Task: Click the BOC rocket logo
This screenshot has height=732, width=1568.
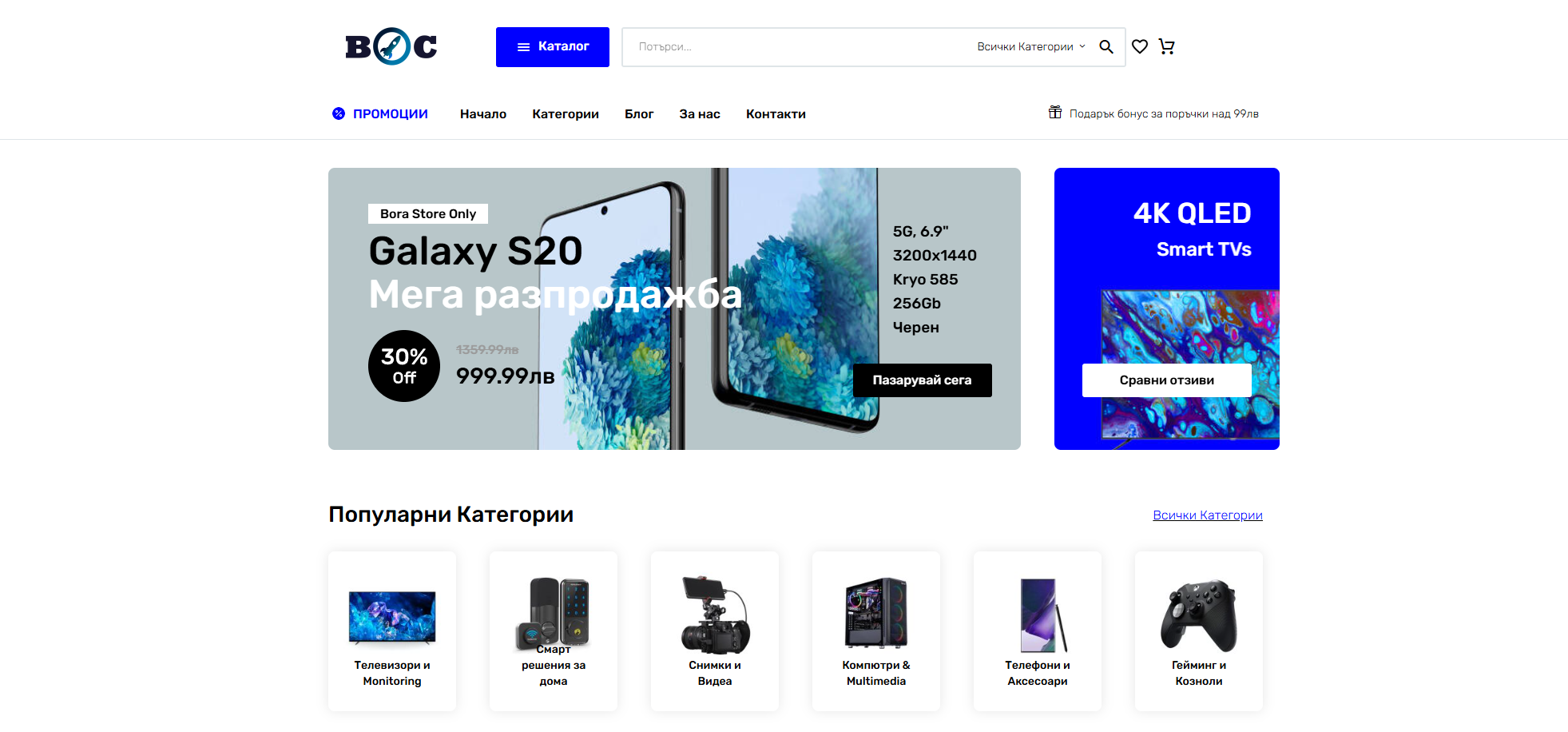Action: tap(391, 46)
